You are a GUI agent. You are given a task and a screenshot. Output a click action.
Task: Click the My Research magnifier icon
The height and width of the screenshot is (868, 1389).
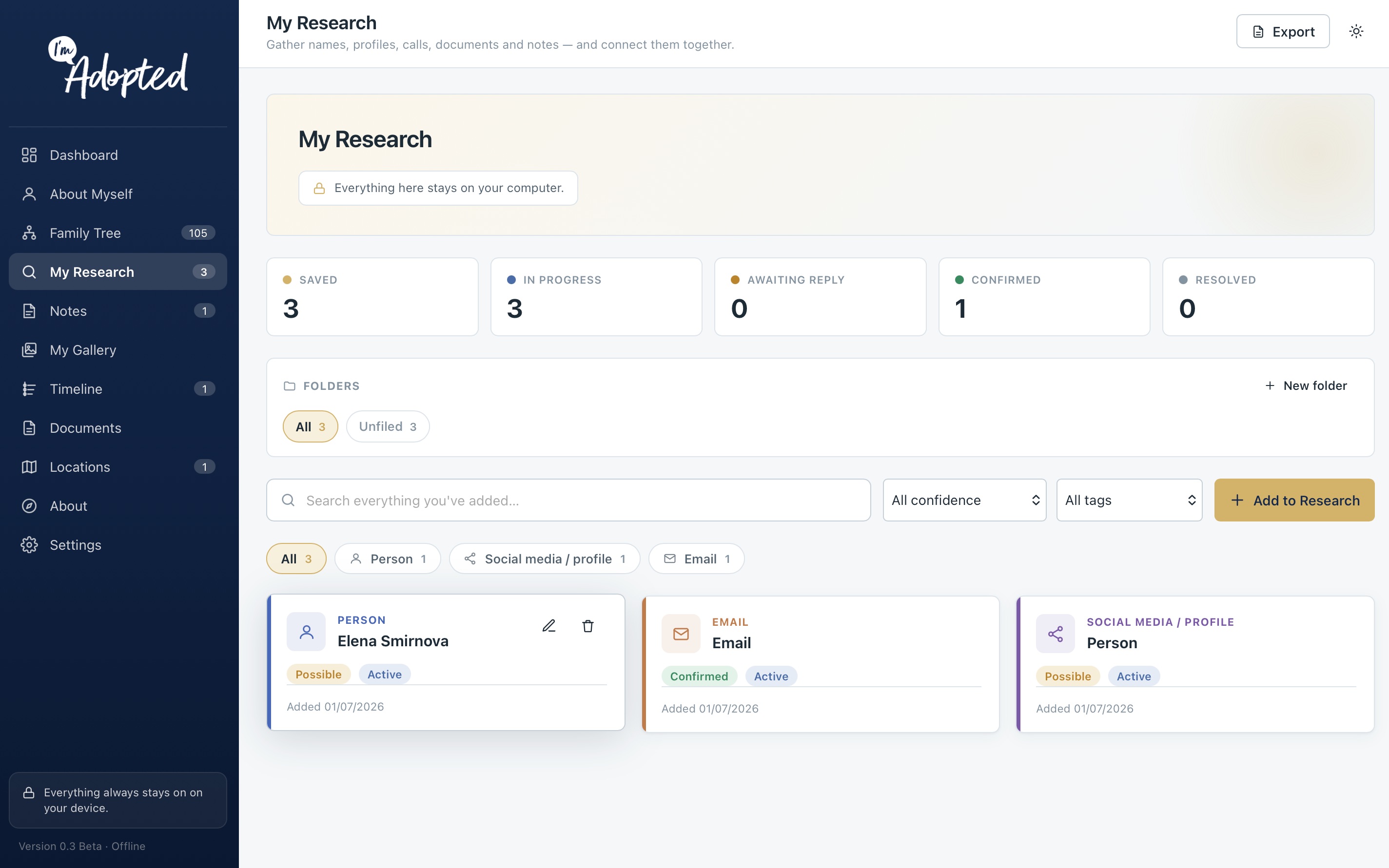pyautogui.click(x=29, y=272)
